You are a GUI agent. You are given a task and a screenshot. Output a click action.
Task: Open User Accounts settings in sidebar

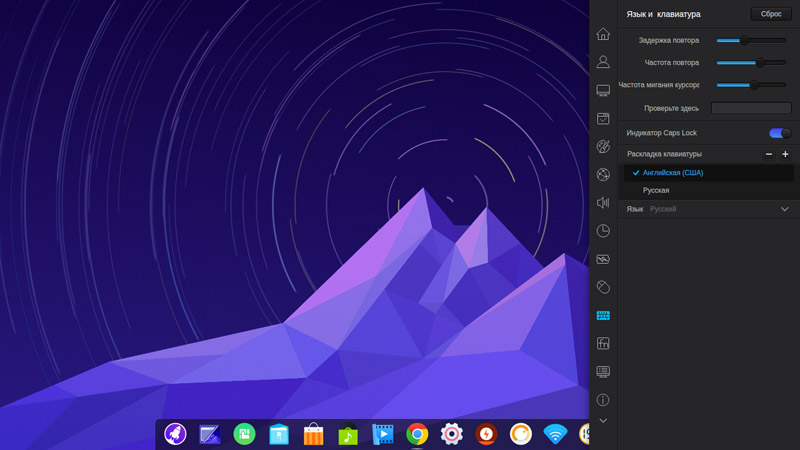click(x=603, y=62)
